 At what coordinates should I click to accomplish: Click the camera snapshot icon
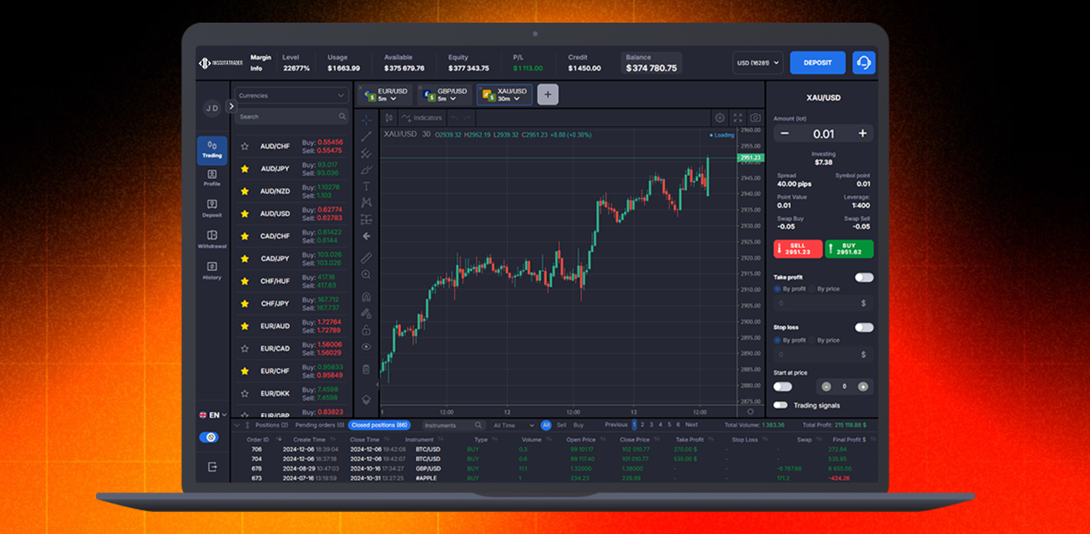756,118
